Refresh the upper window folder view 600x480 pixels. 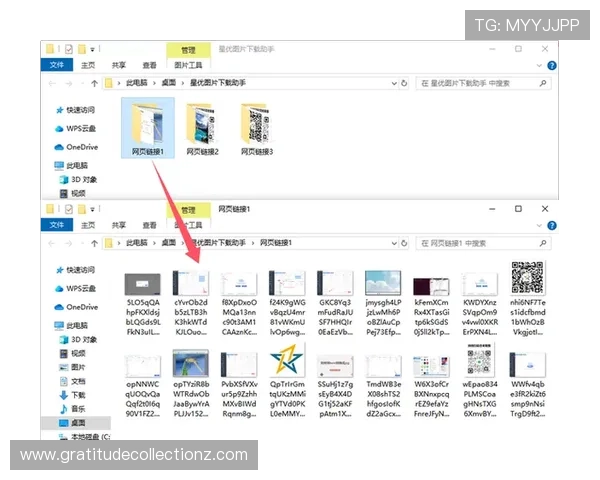404,83
